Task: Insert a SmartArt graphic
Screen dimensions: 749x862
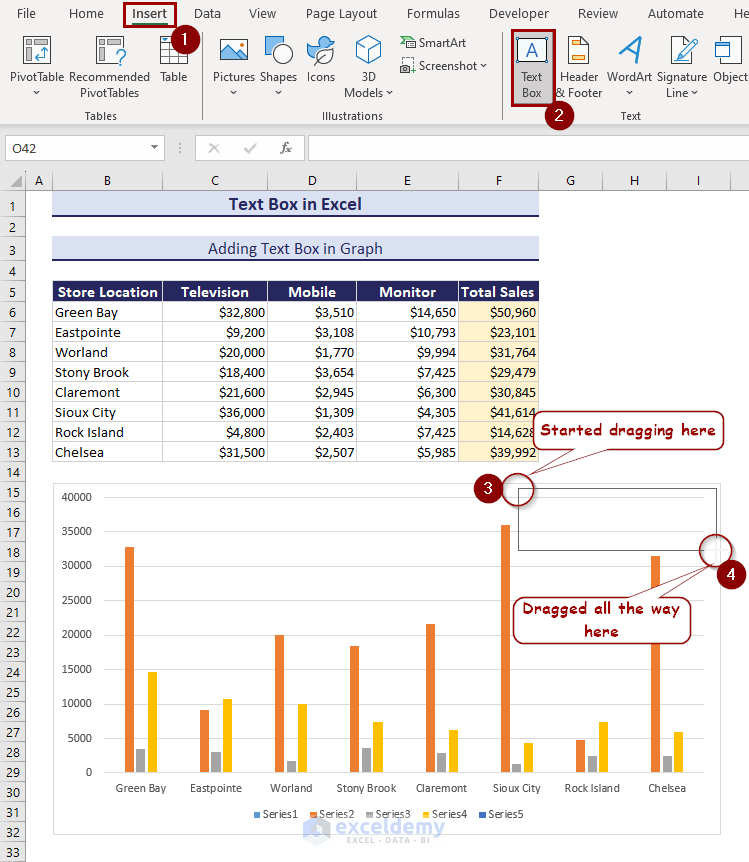Action: click(433, 42)
